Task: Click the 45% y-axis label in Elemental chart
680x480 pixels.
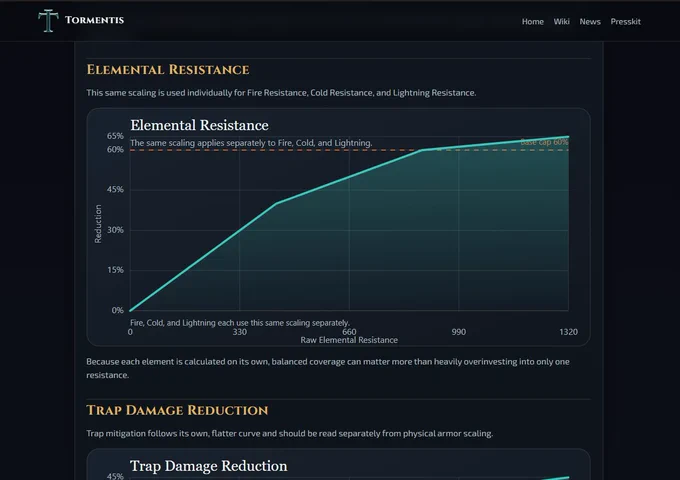Action: point(115,189)
